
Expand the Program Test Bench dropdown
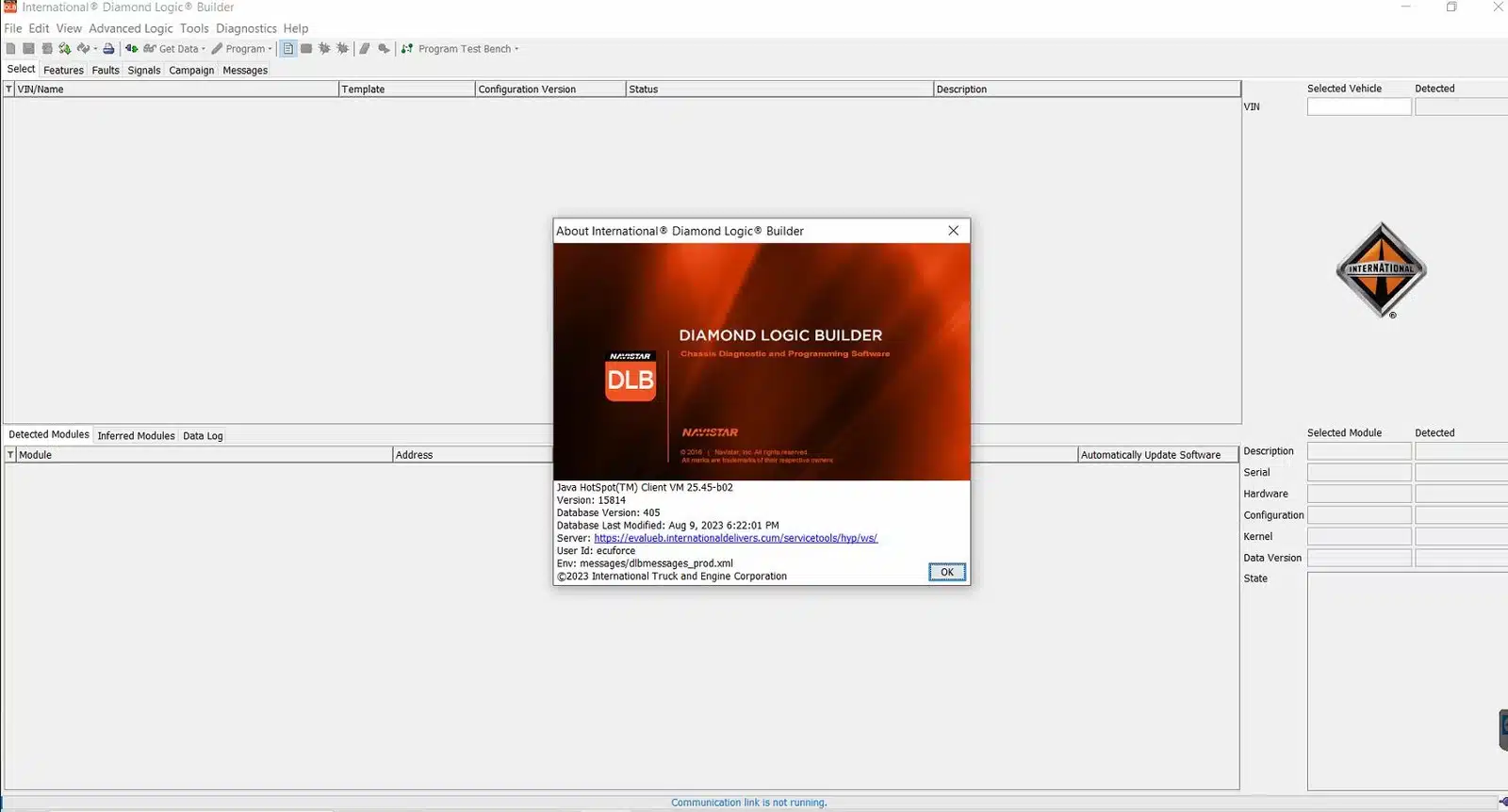point(516,49)
